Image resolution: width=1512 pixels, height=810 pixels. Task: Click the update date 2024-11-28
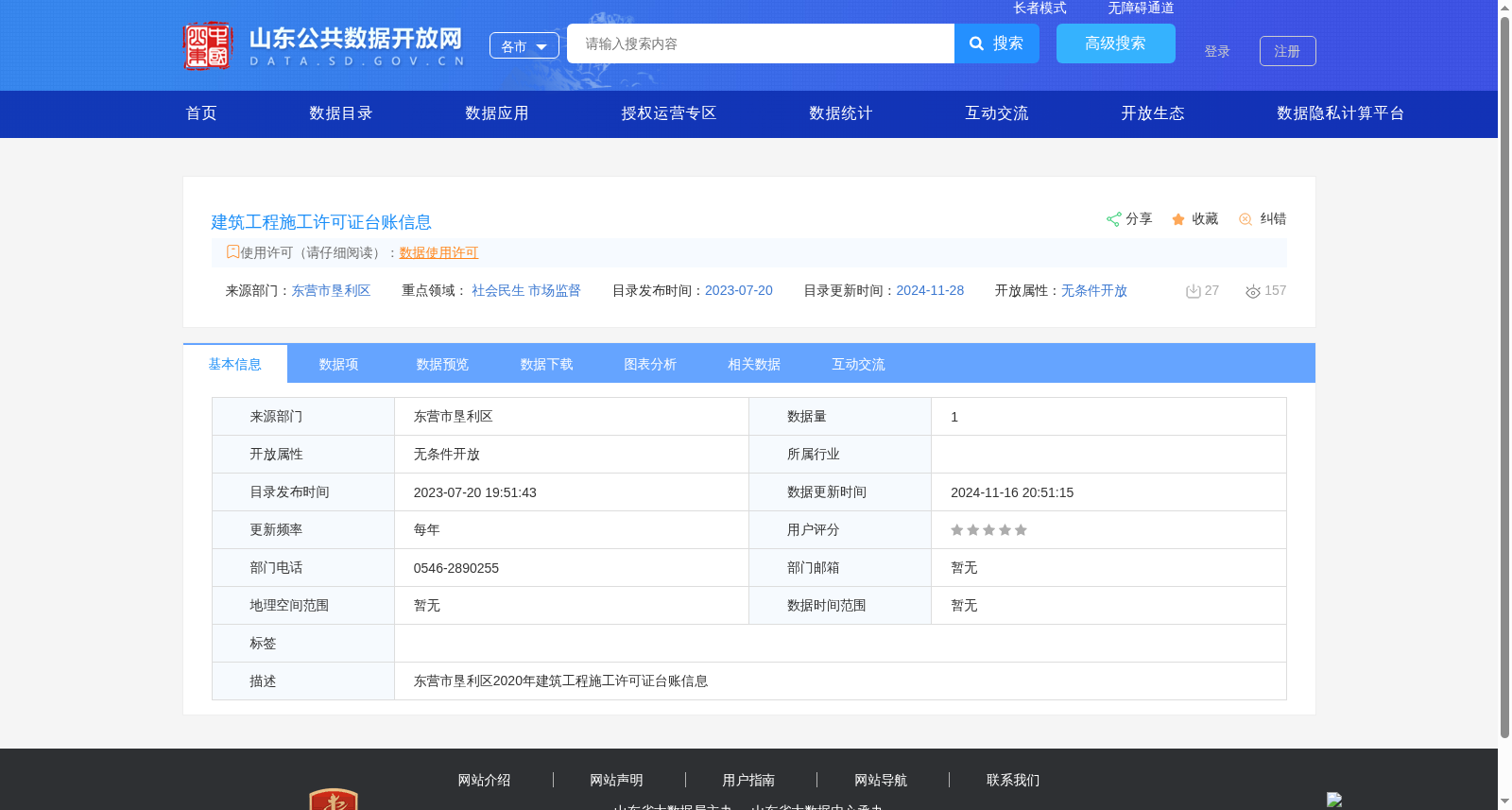(x=930, y=291)
